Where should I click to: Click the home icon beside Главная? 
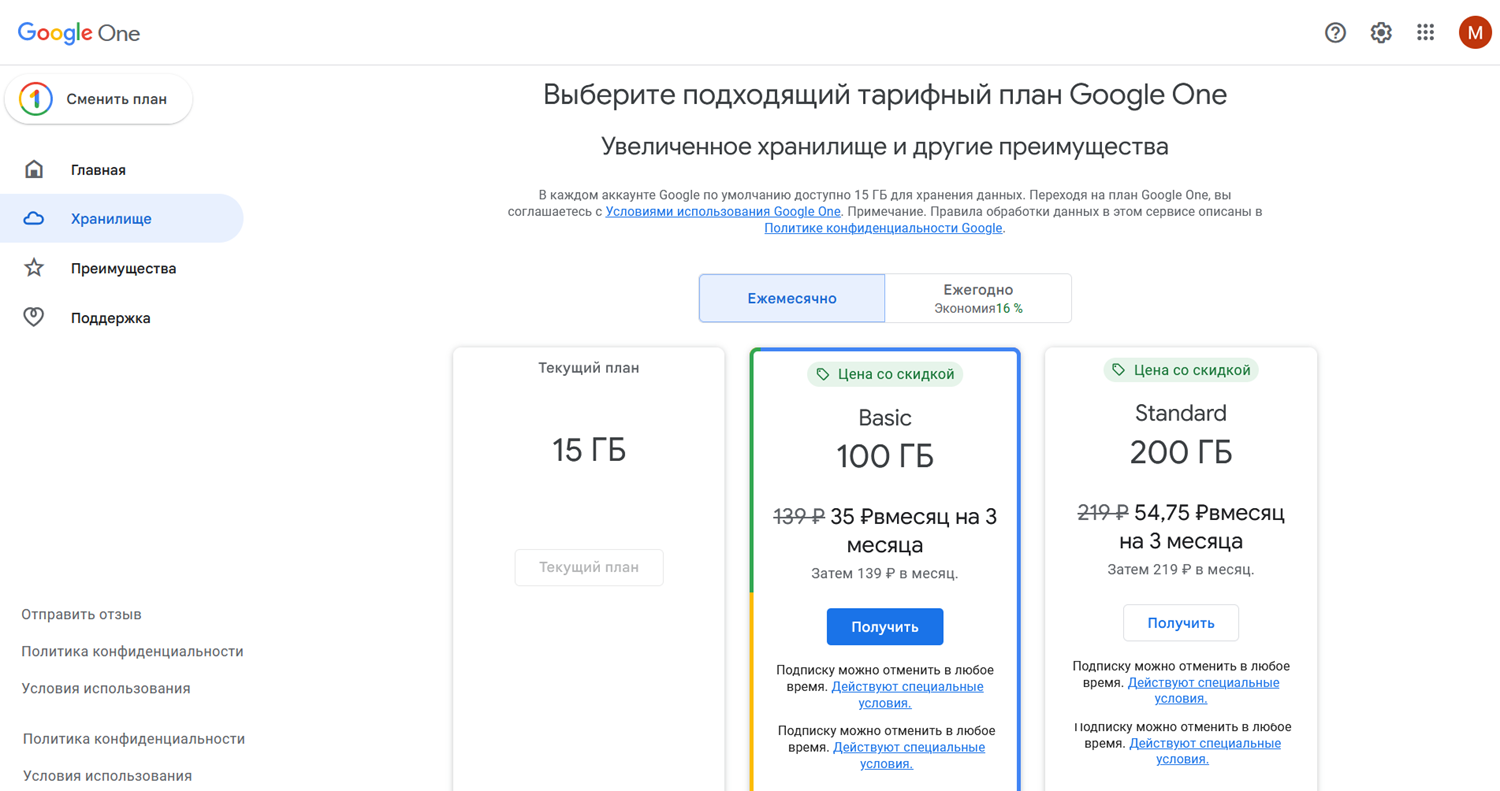pyautogui.click(x=34, y=169)
